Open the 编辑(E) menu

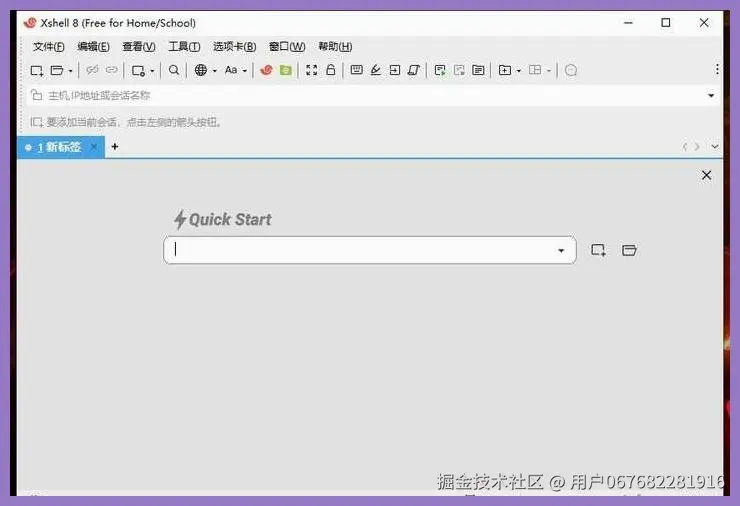(93, 46)
